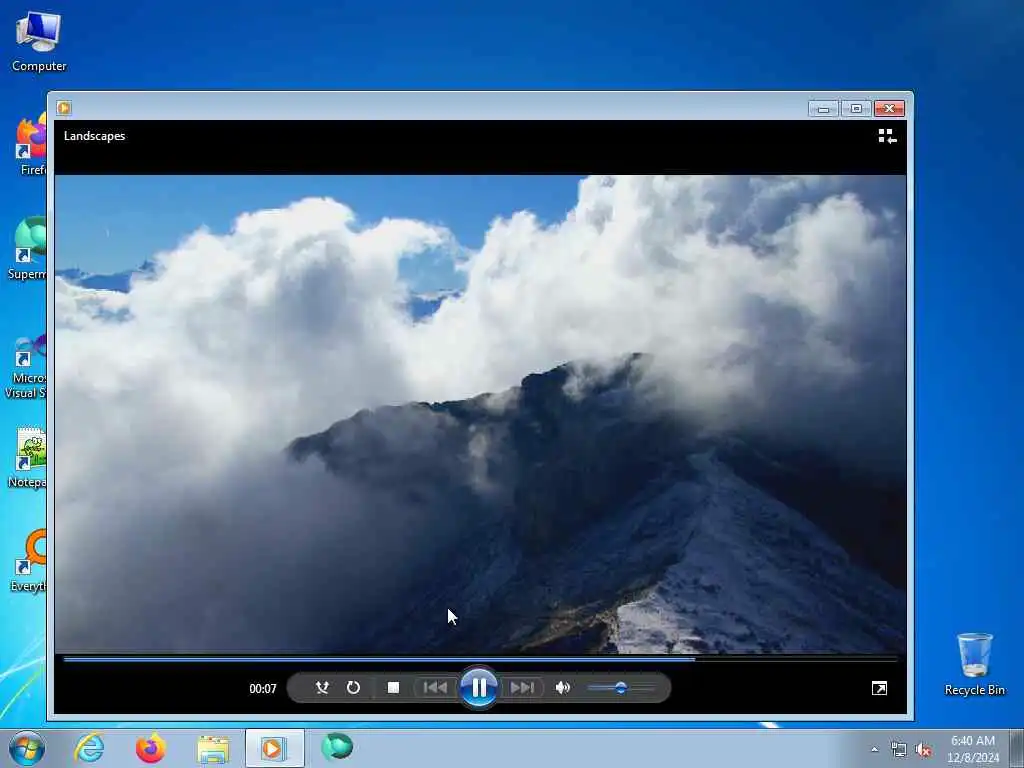The image size is (1024, 768).
Task: Go to previous track
Action: (x=435, y=688)
